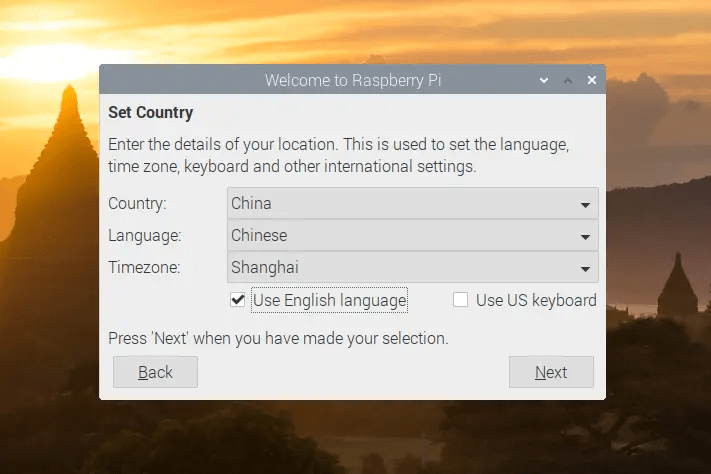Click the arrow on the Timezone field

click(584, 268)
